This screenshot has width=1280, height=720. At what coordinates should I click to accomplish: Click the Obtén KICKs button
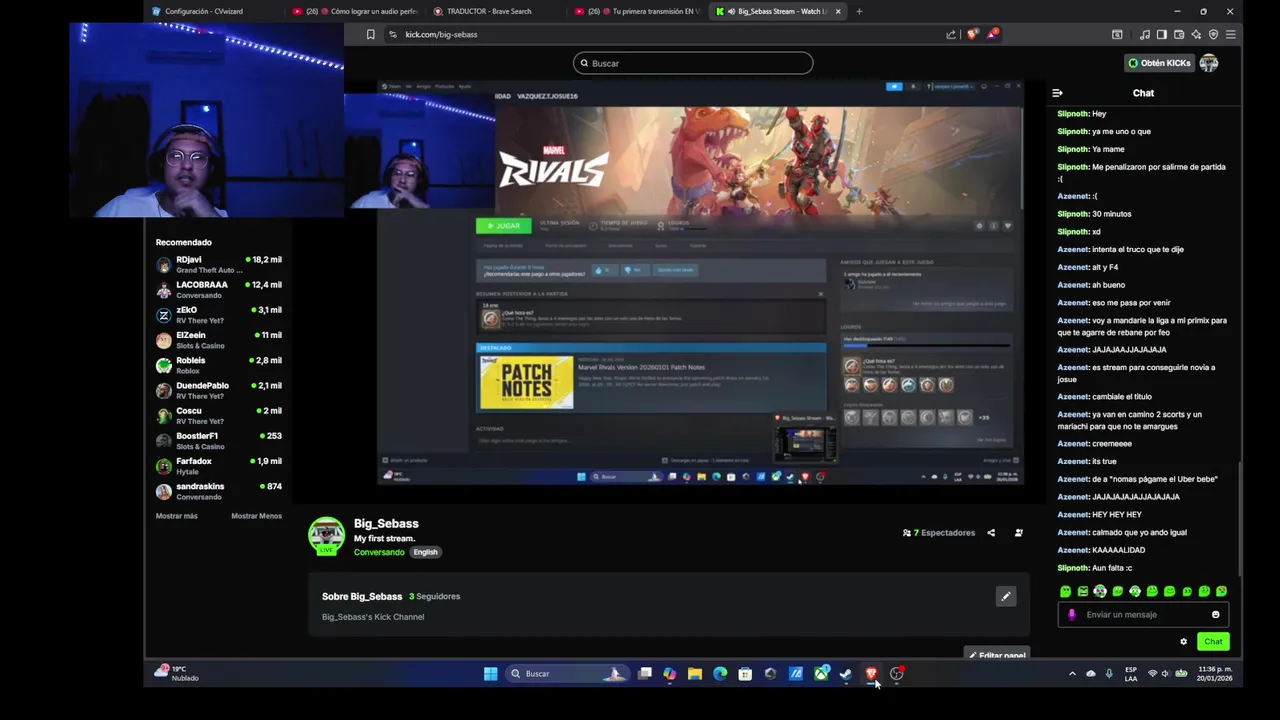pyautogui.click(x=1159, y=63)
